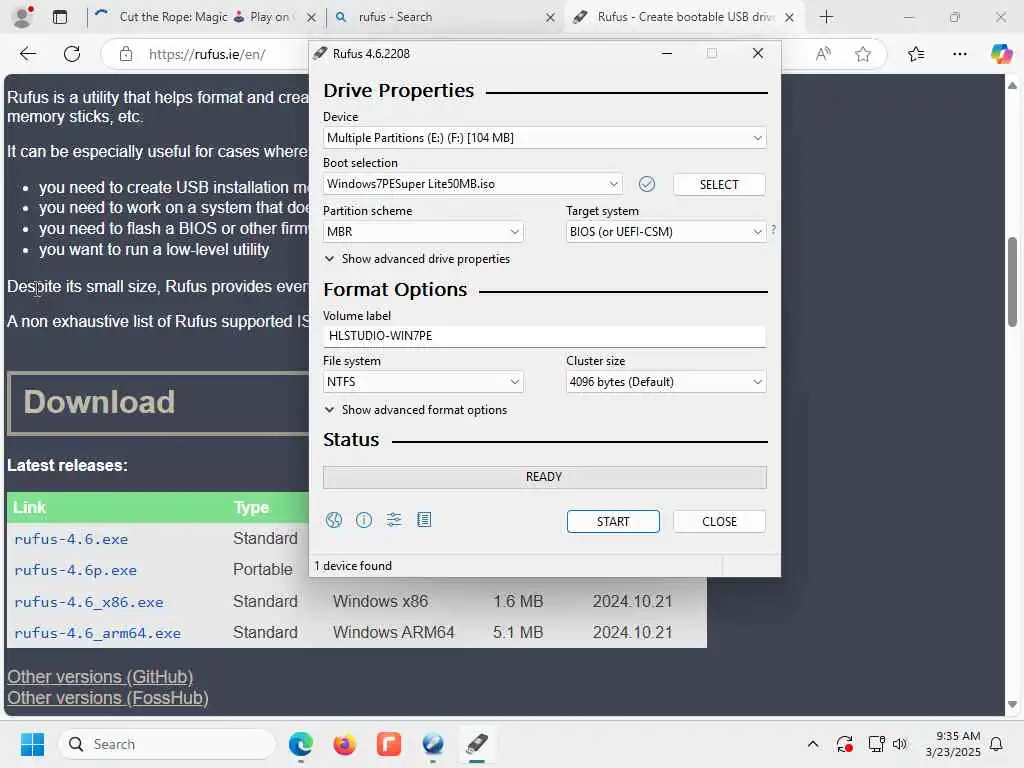Select Rufus USB icon in taskbar
Screen dimensions: 1024x768
[x=477, y=744]
